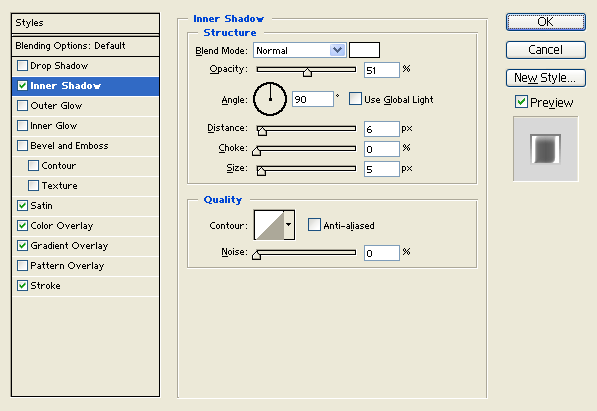Viewport: 597px width, 411px height.
Task: Click the Choke value field
Action: (382, 149)
